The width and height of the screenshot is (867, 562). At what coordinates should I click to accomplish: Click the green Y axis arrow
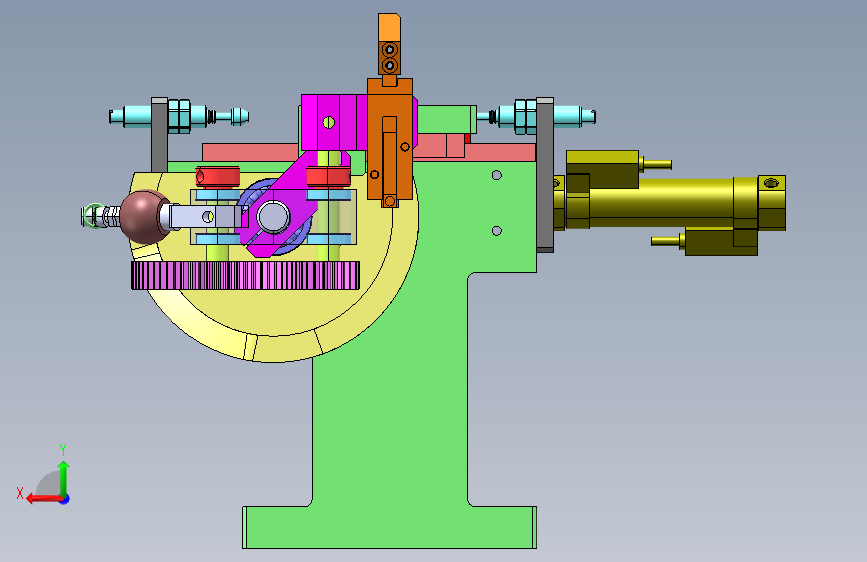click(x=64, y=478)
